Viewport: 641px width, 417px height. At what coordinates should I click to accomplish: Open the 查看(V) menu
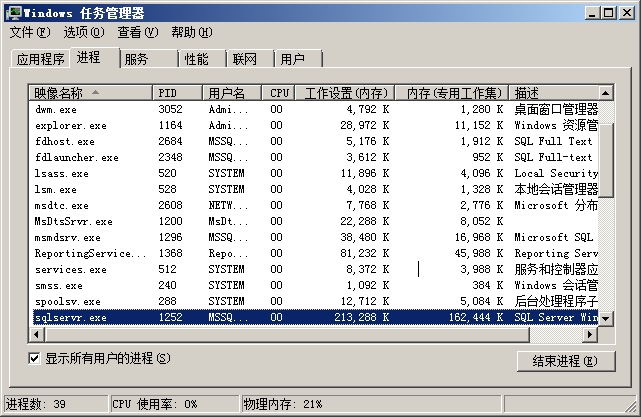click(137, 32)
